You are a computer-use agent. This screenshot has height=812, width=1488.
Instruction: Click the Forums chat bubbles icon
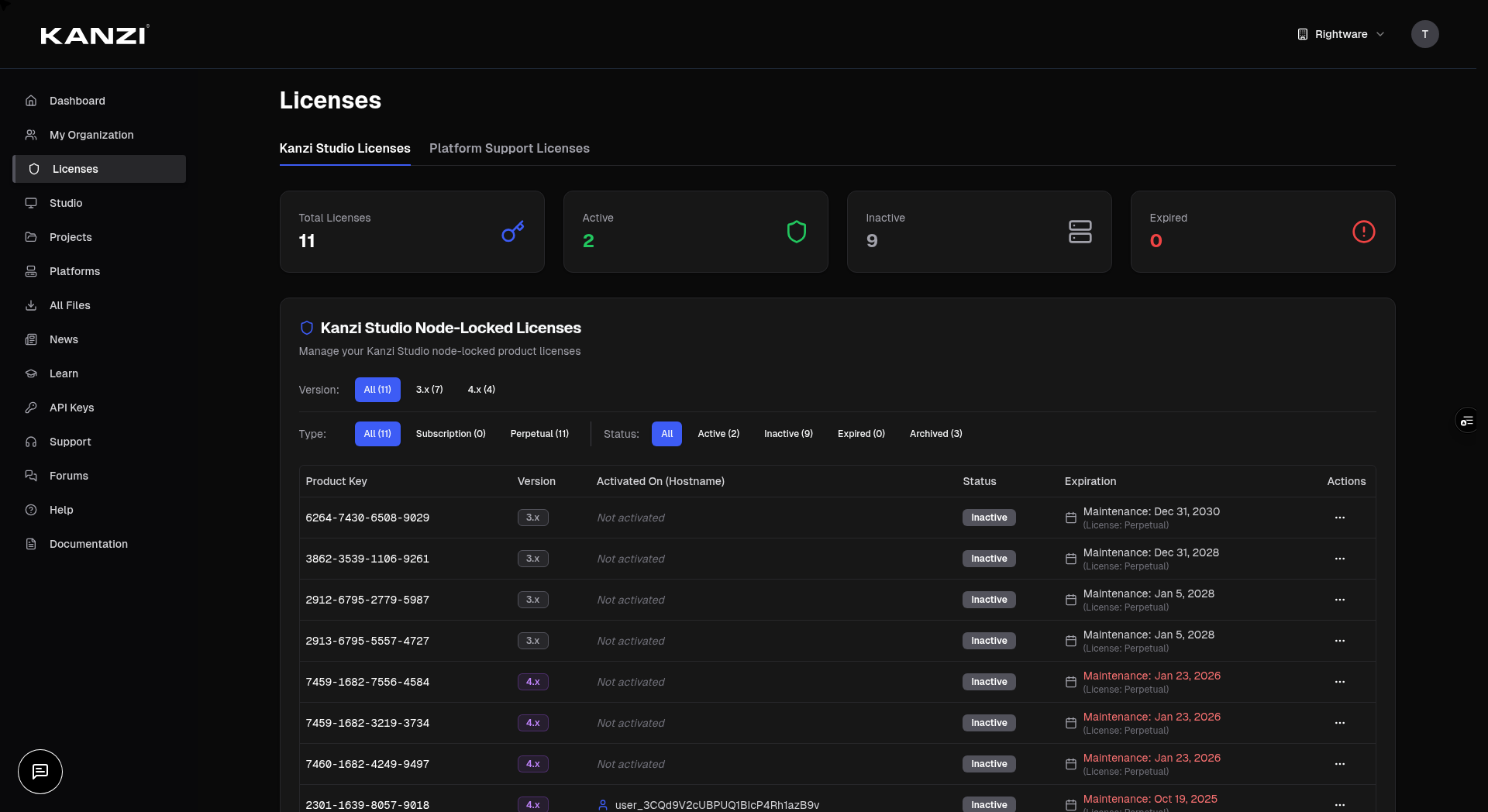click(x=31, y=476)
